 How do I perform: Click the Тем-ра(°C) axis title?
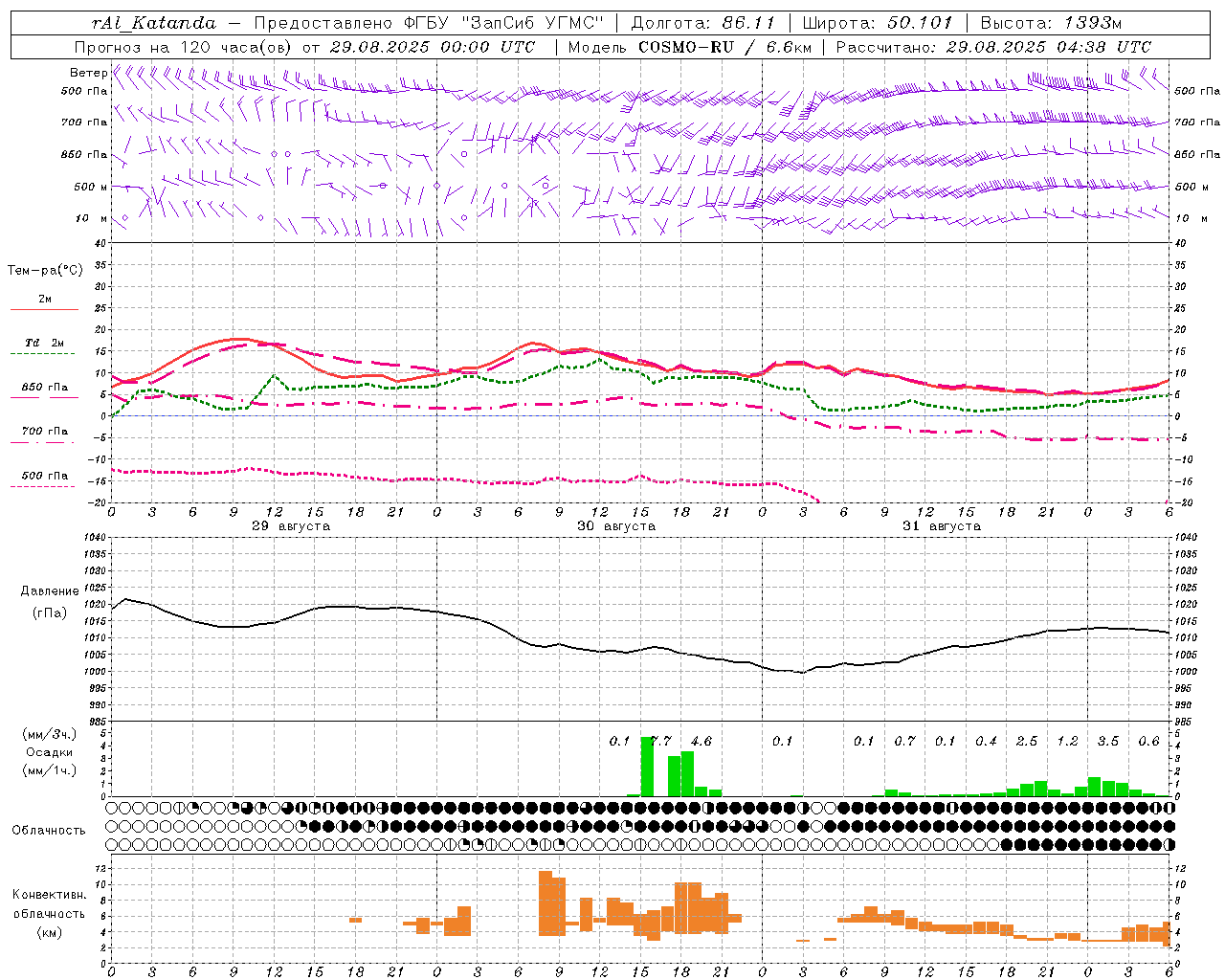(45, 271)
